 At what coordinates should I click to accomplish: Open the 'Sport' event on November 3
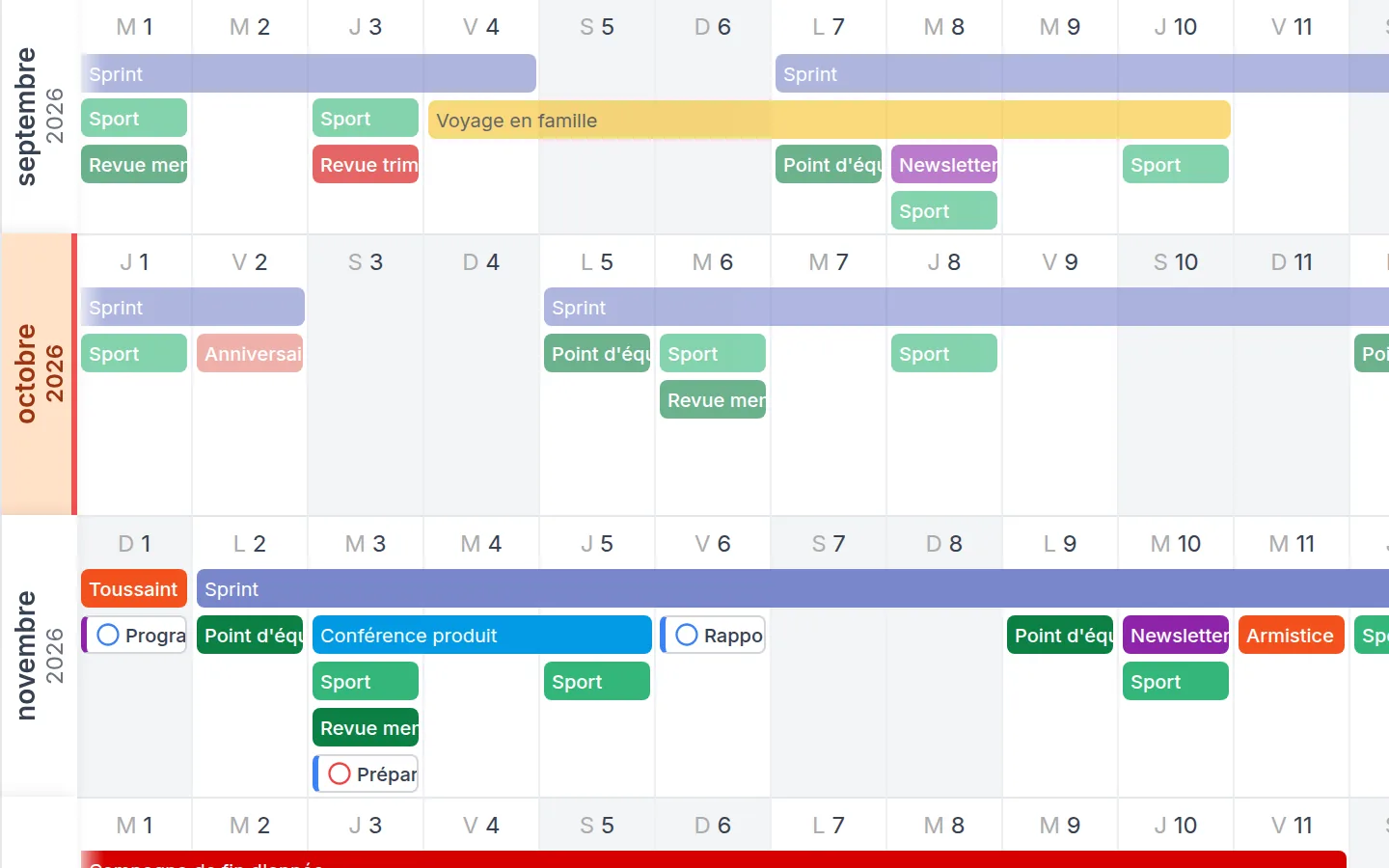point(366,681)
